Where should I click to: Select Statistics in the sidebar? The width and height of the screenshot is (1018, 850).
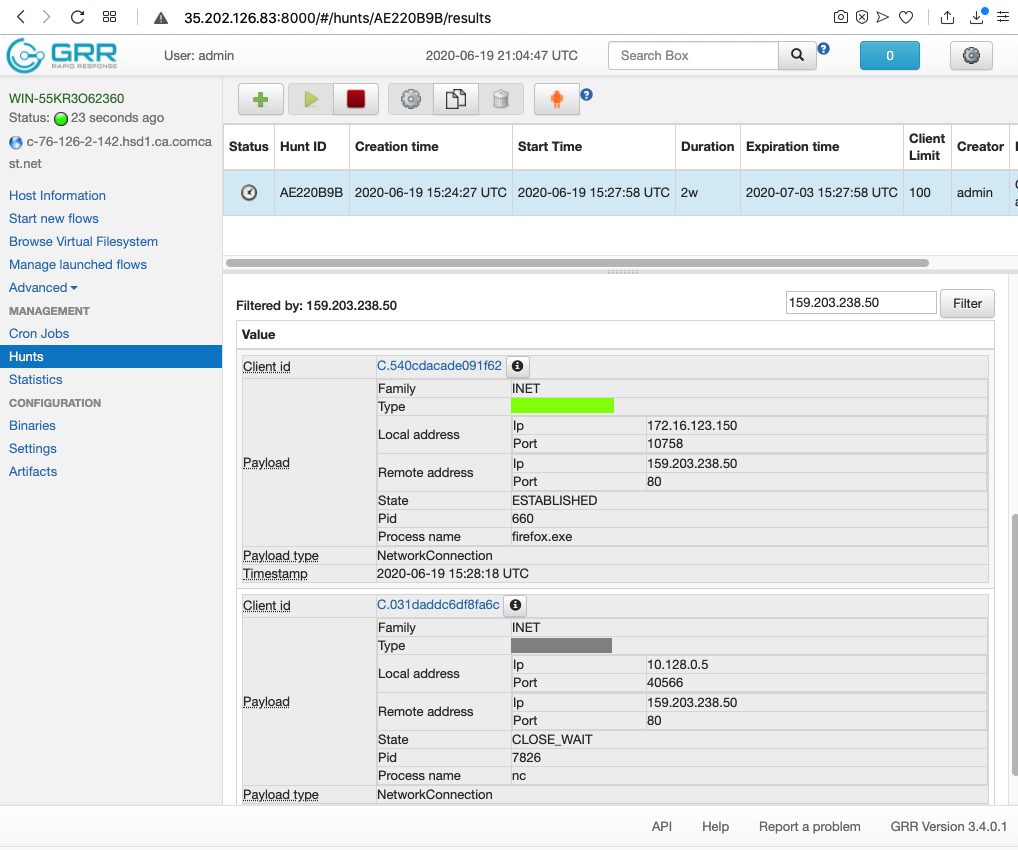click(x=36, y=380)
